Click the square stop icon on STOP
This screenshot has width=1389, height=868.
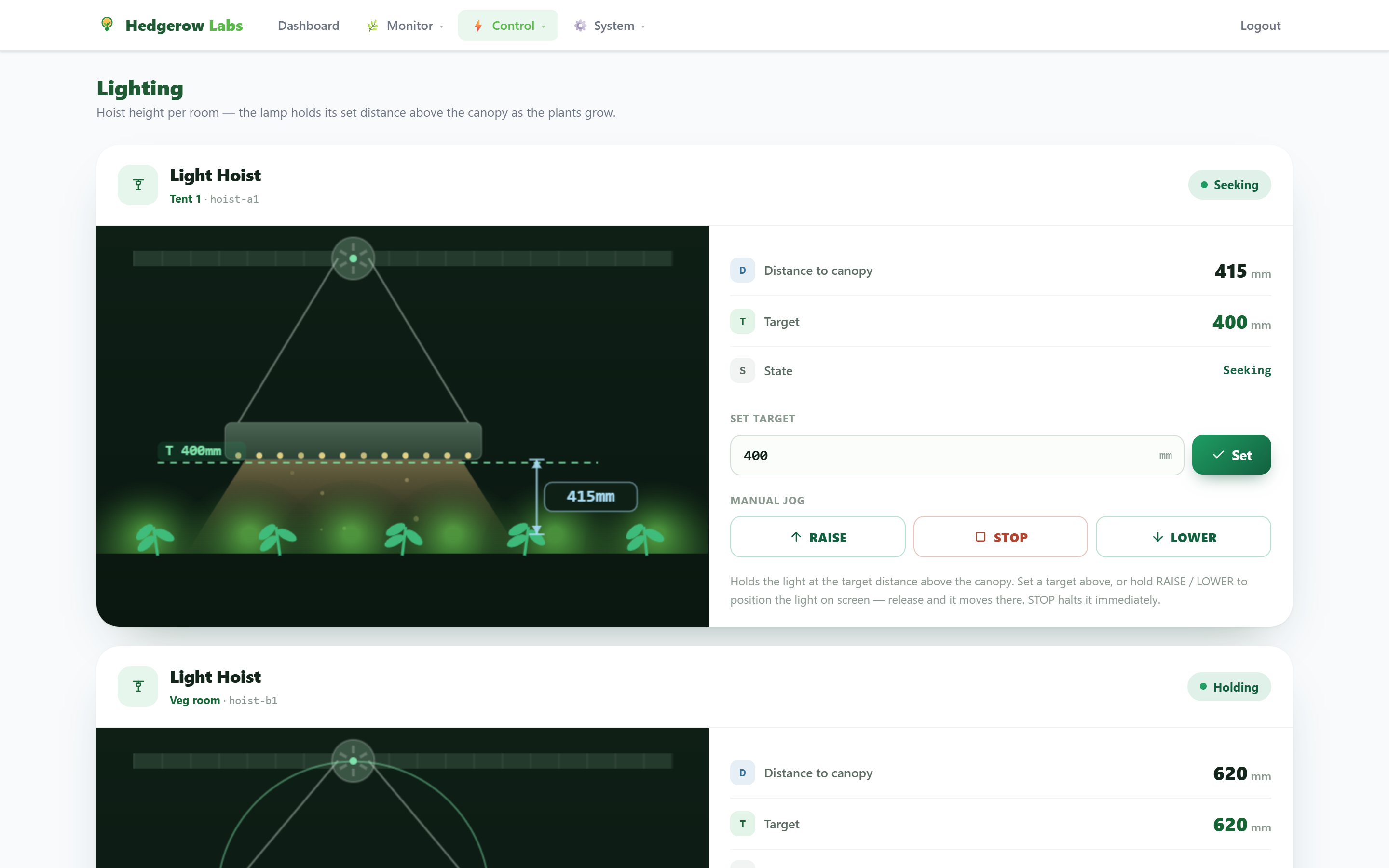(x=980, y=537)
